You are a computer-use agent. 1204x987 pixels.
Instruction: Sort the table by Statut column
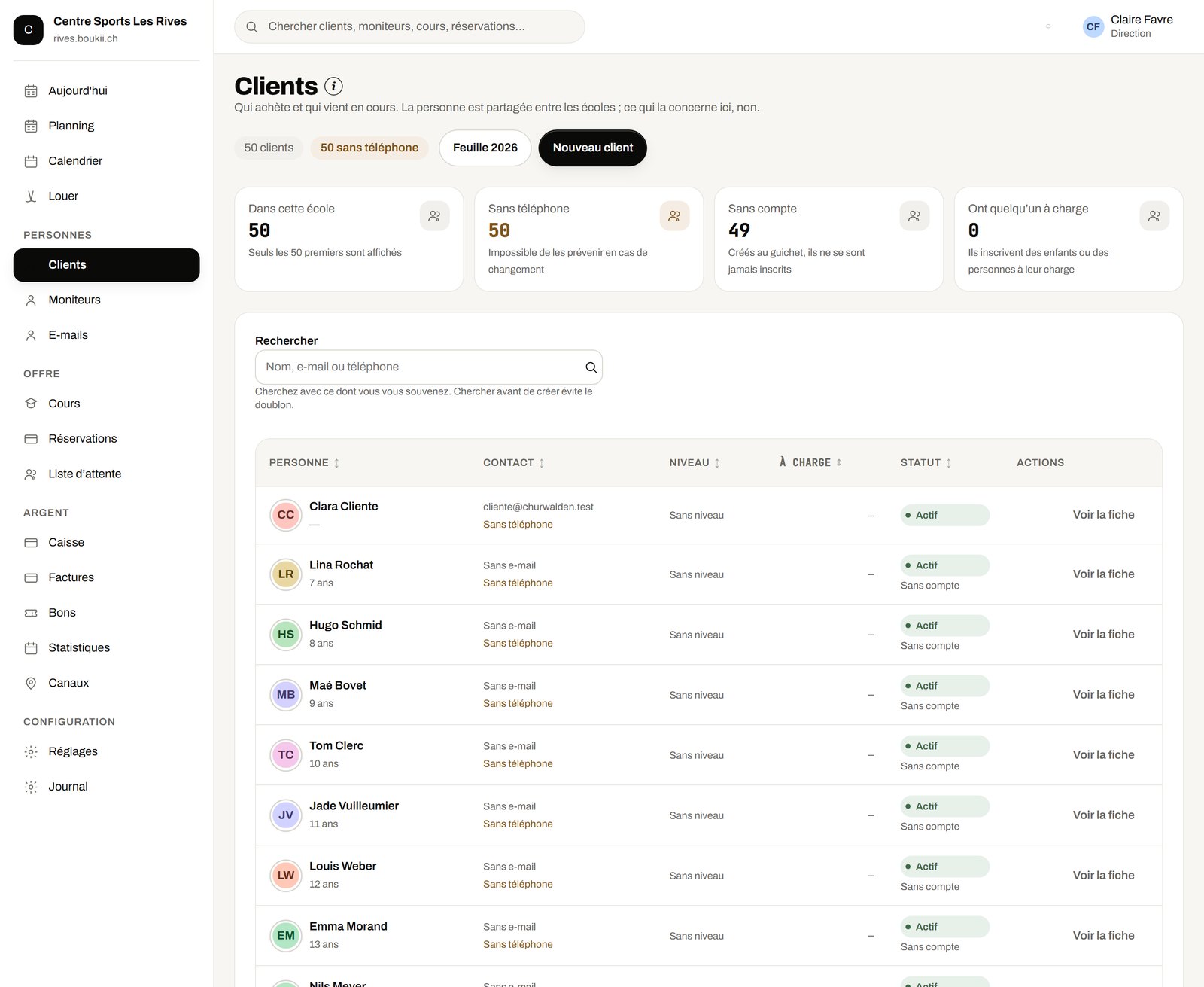(926, 463)
